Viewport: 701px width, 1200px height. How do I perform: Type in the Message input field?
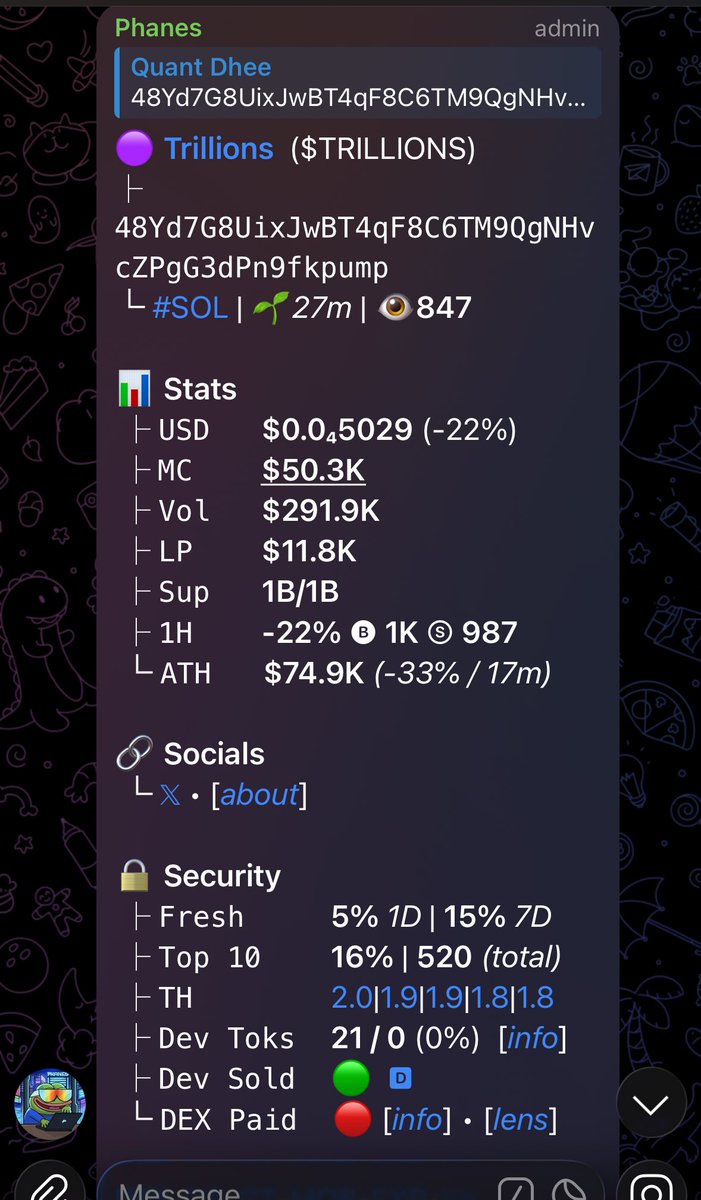(300, 1190)
